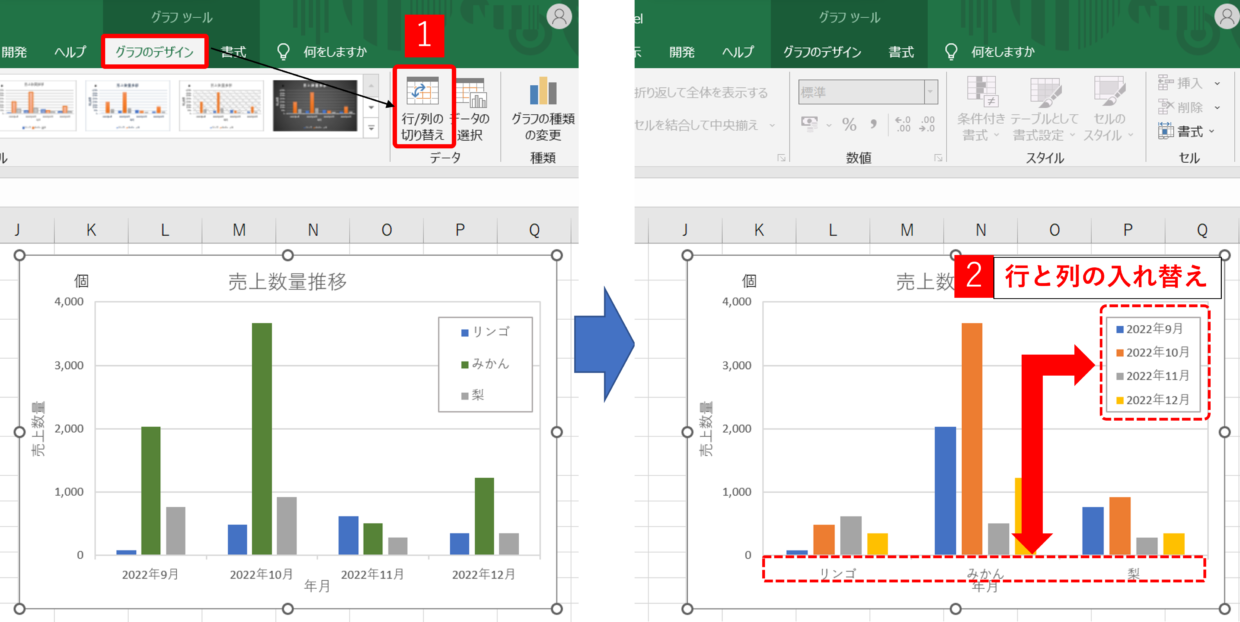Open the 数値 group dialog launcher
This screenshot has height=622, width=1240.
point(938,158)
